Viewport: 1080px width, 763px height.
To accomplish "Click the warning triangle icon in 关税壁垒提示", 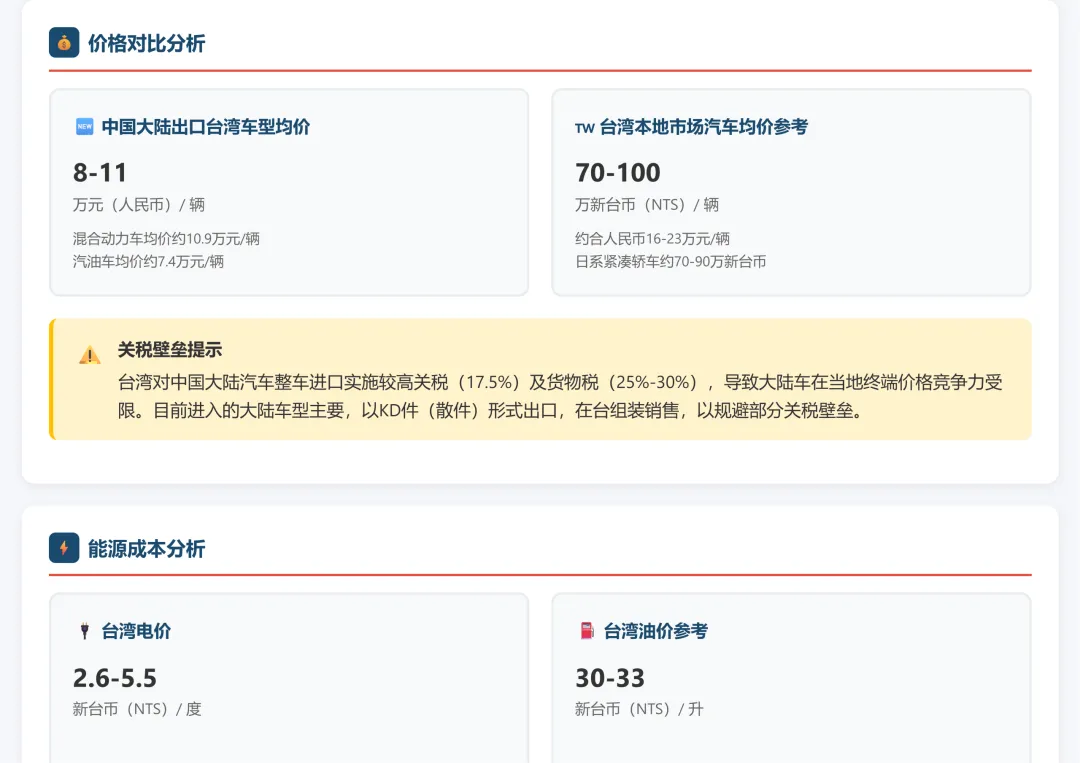I will click(x=89, y=356).
